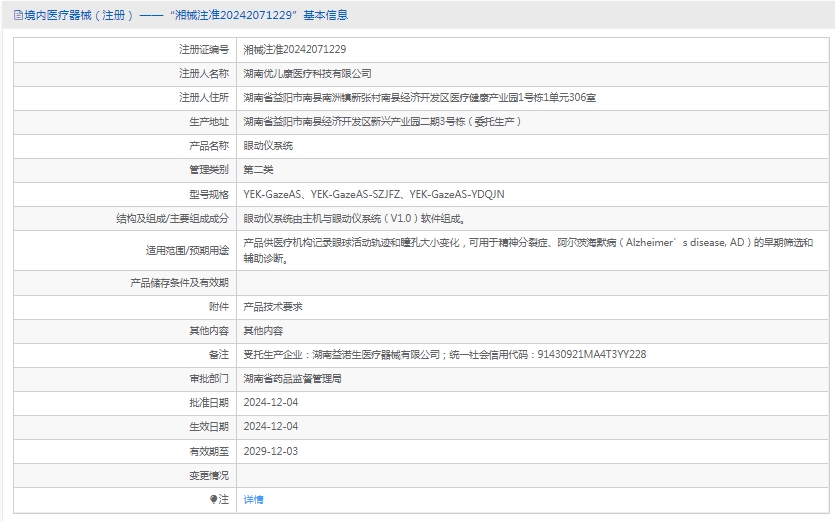Open the 详情 link

tap(254, 499)
